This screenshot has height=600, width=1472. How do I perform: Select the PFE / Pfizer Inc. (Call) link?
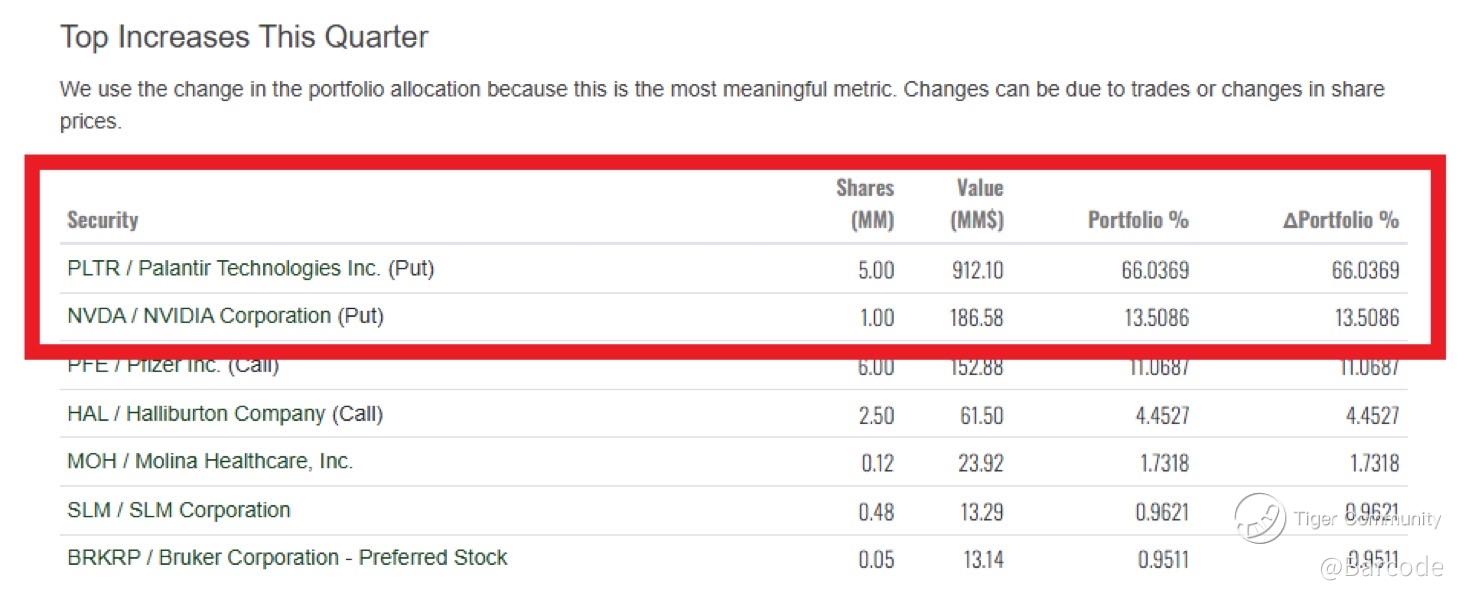[x=173, y=365]
